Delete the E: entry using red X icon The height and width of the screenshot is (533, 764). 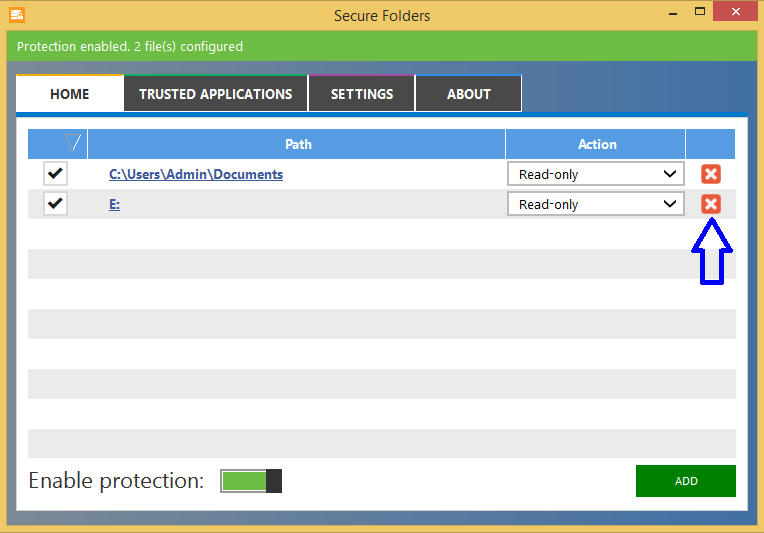(710, 204)
